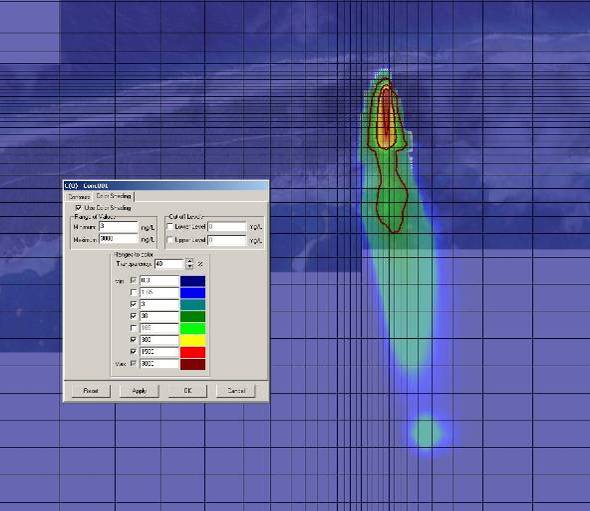Viewport: 590px width, 511px height.
Task: Increase the transparency spinner value
Action: click(190, 261)
